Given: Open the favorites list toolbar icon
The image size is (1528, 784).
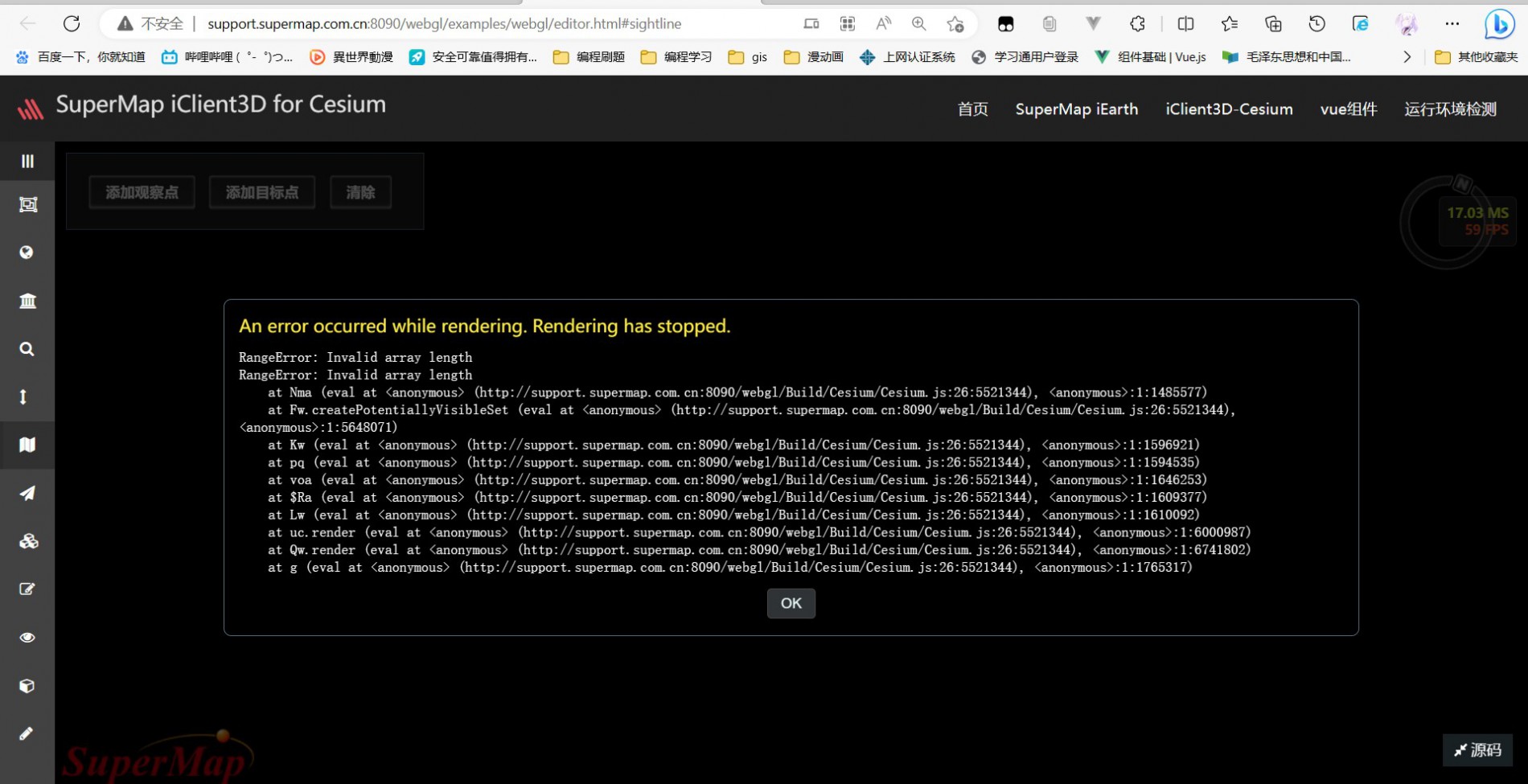Looking at the screenshot, I should 1230,24.
